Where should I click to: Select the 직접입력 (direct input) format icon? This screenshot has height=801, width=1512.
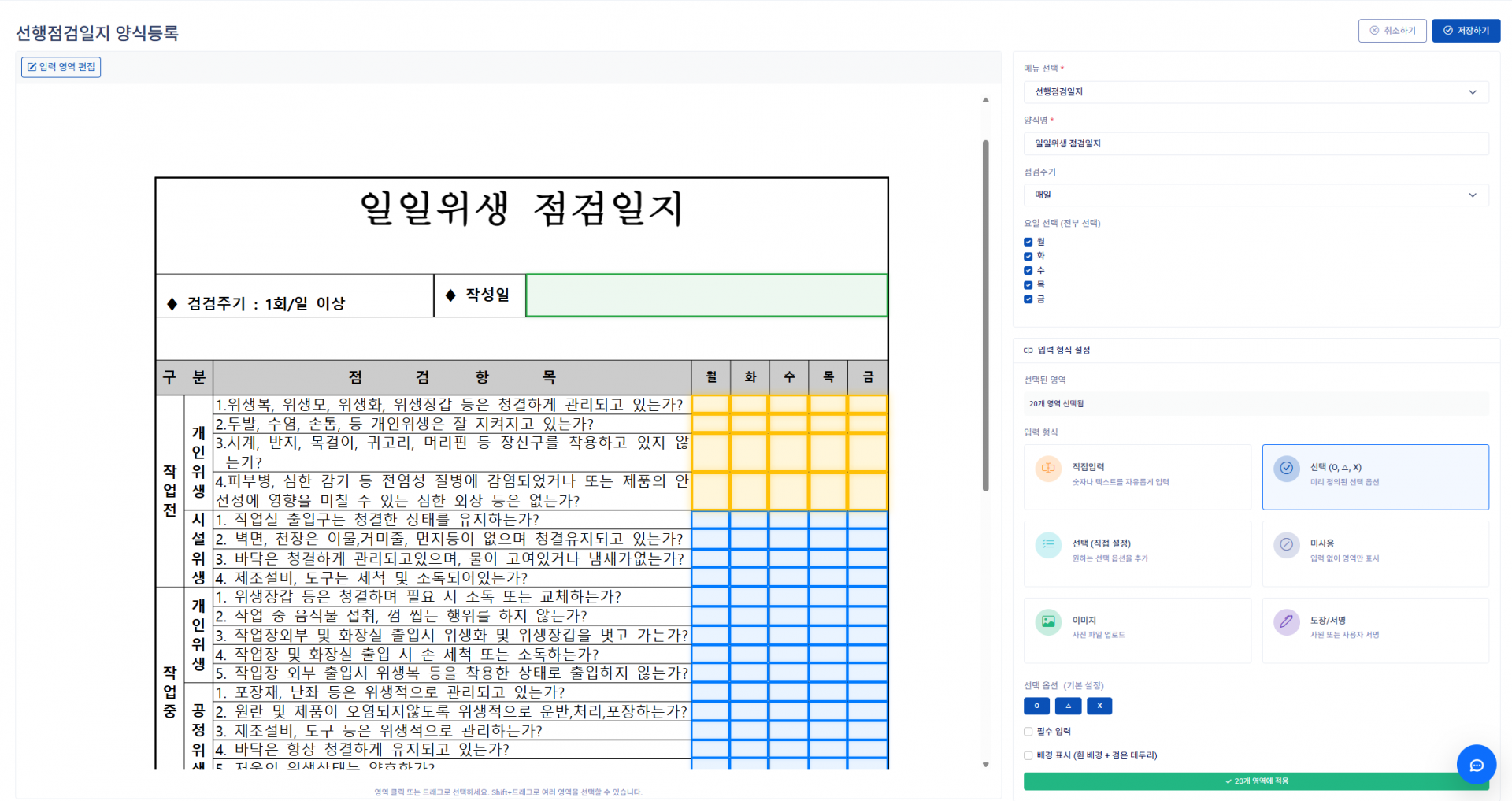coord(1048,468)
